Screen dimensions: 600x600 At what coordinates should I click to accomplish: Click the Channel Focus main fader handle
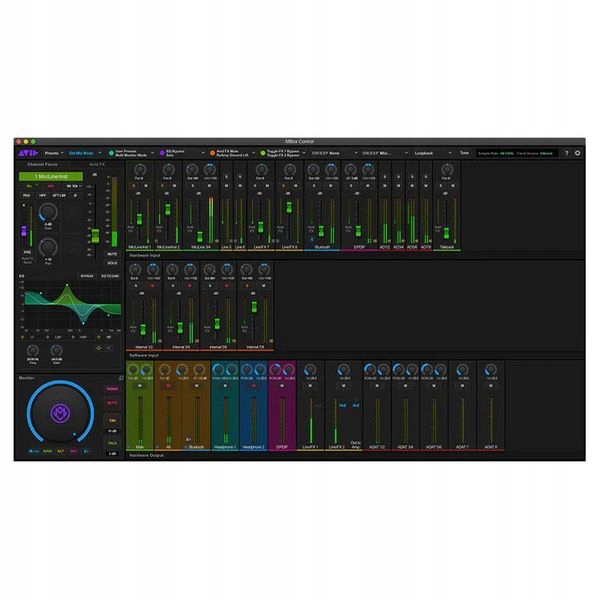[95, 236]
